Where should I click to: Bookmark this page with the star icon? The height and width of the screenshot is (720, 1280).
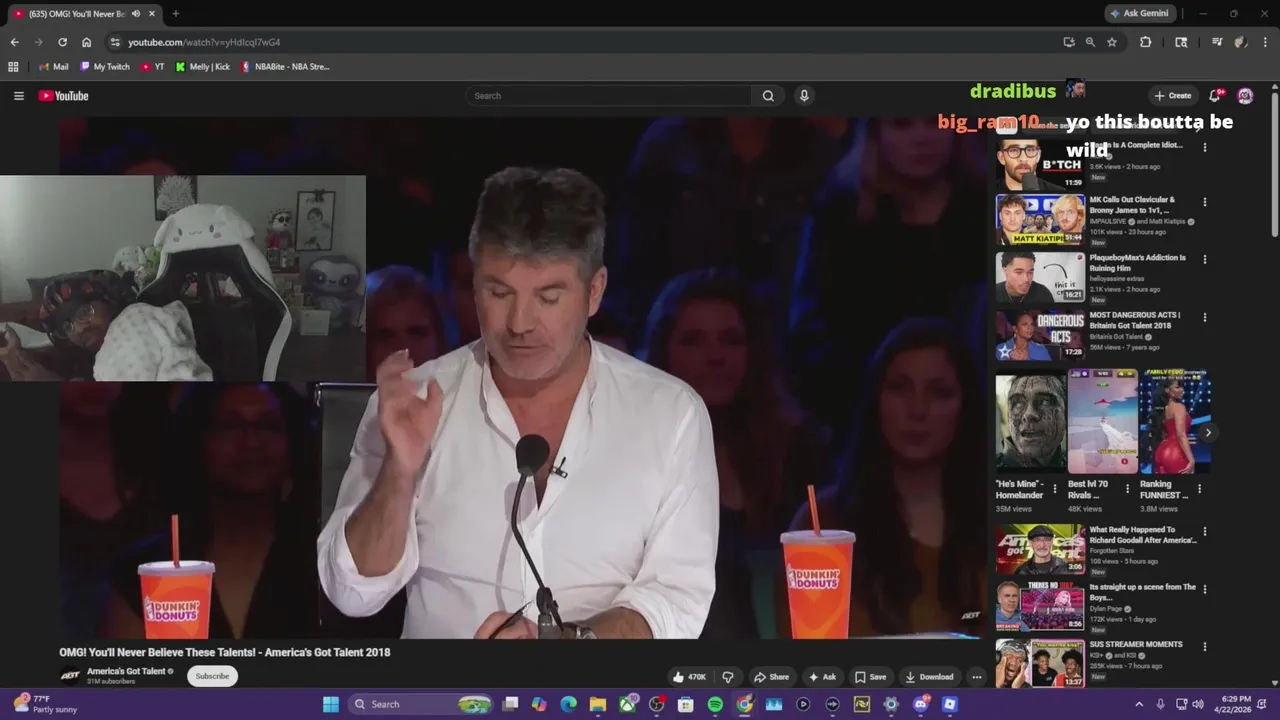[x=1112, y=42]
